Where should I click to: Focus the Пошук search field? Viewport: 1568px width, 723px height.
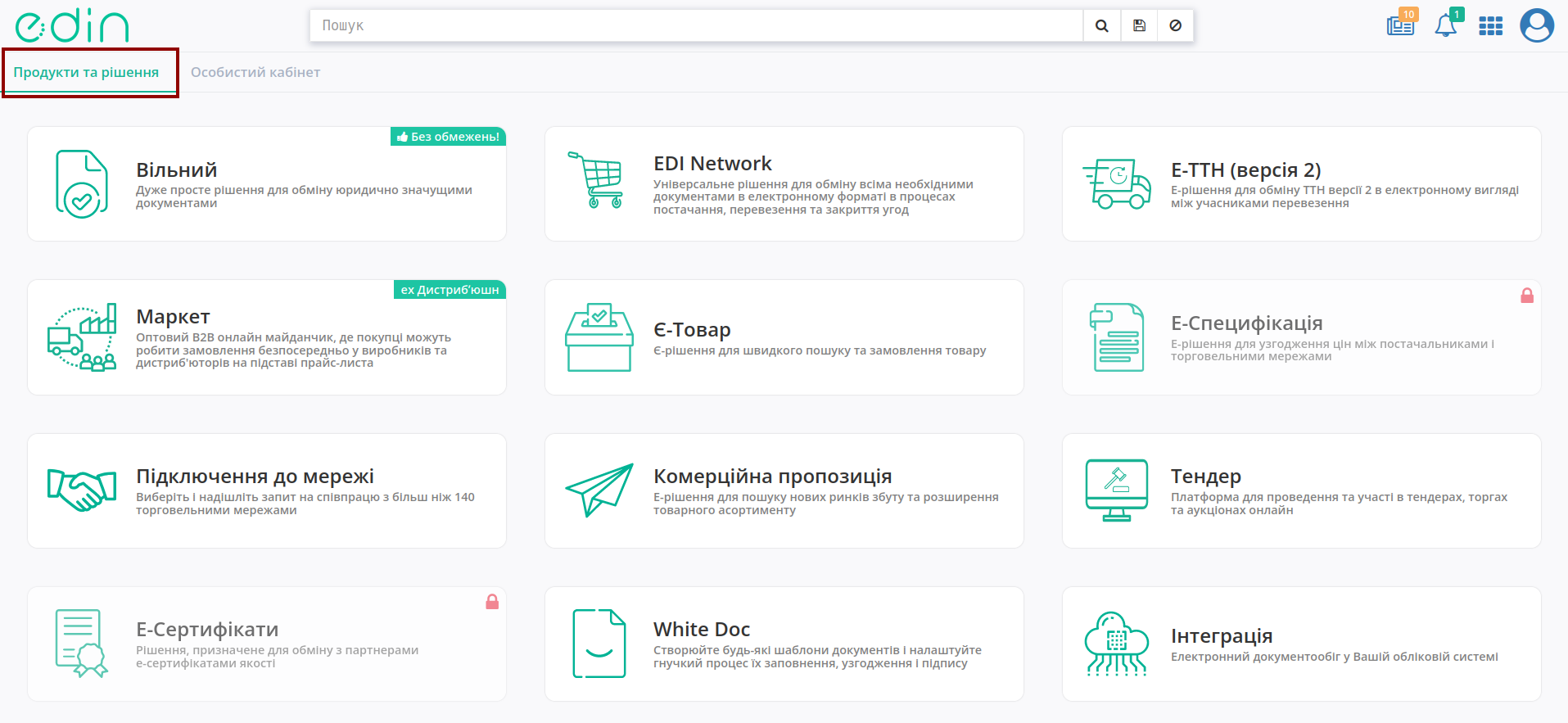click(x=696, y=25)
